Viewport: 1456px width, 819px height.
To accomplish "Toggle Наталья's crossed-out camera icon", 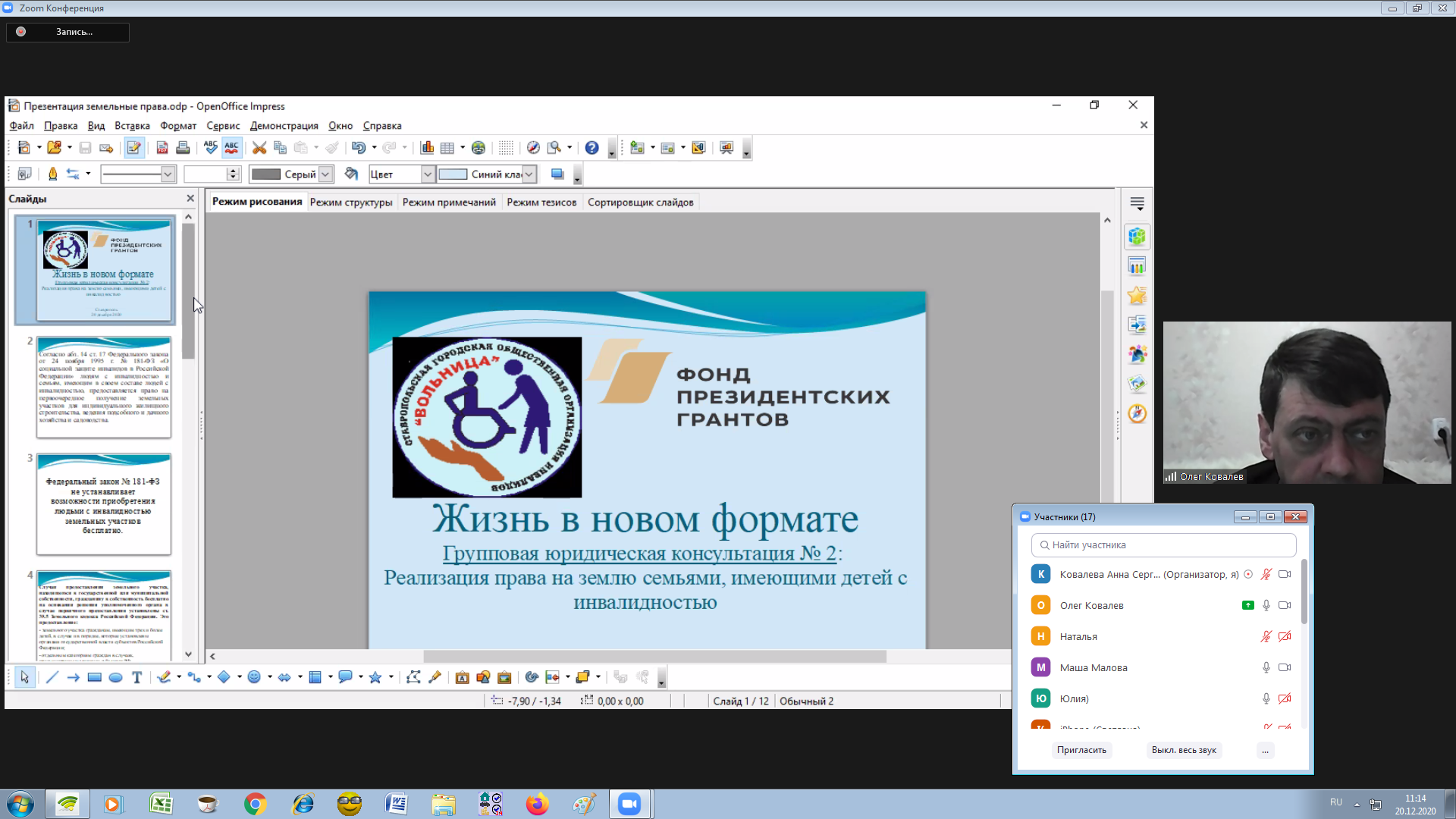I will (1285, 636).
